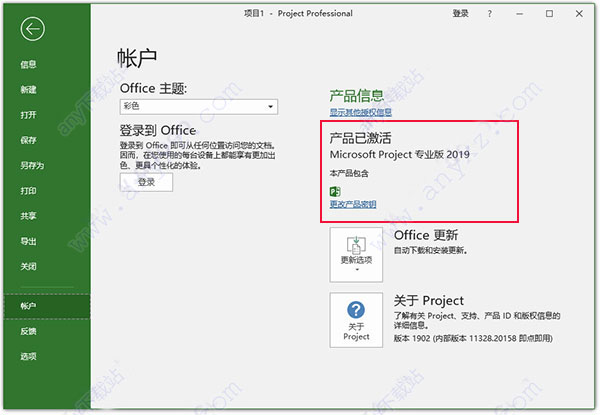
Task: Open help with the question mark icon
Action: click(490, 14)
